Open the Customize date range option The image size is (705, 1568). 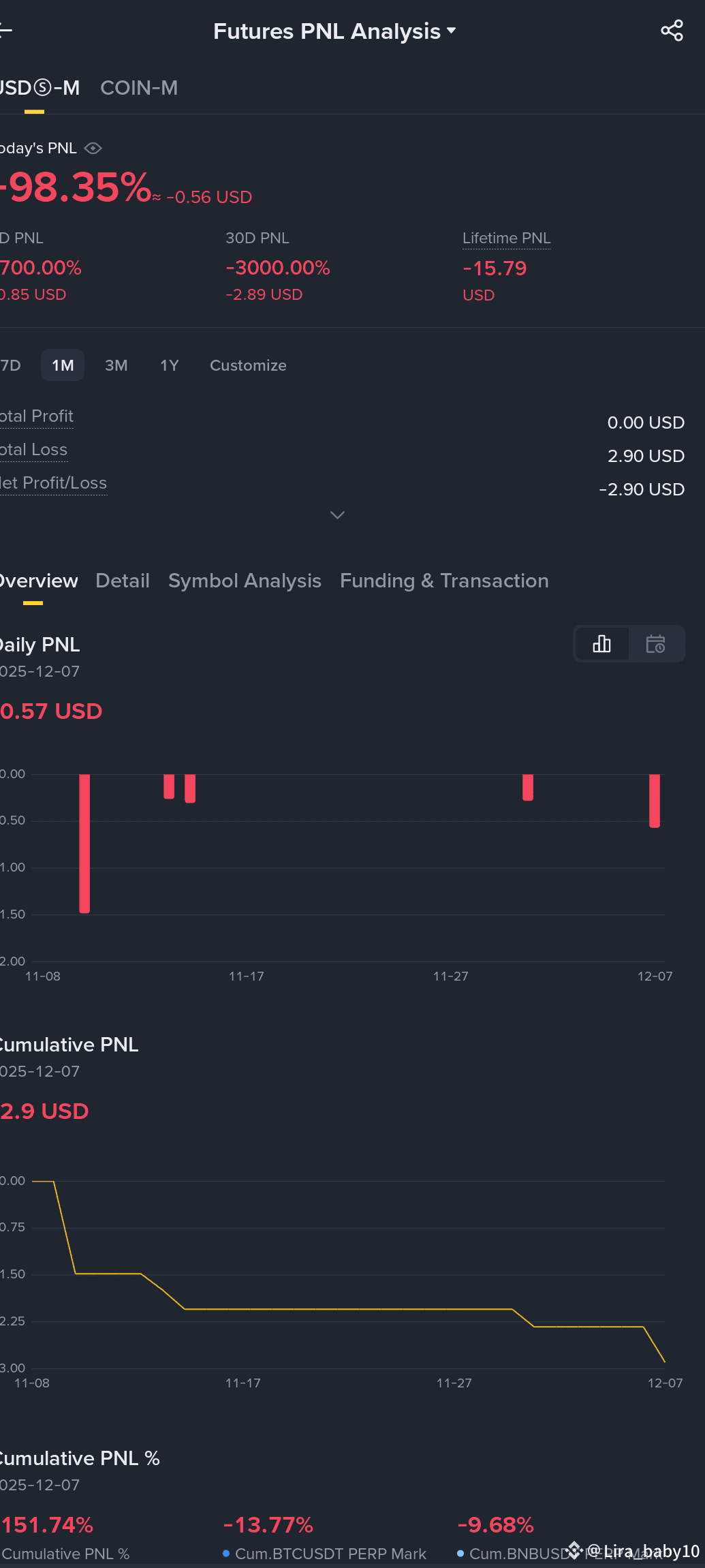(248, 365)
